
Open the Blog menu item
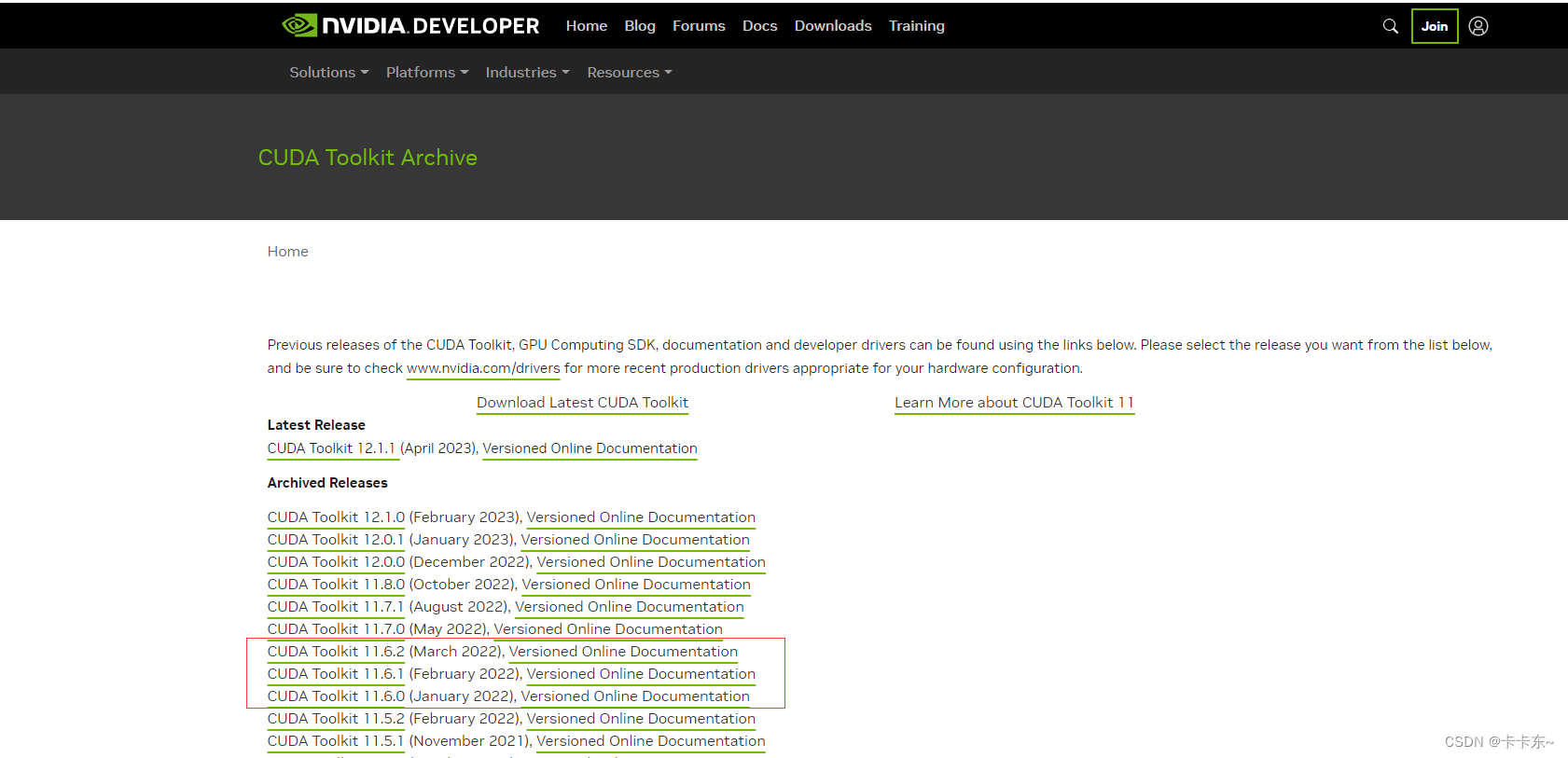click(640, 26)
